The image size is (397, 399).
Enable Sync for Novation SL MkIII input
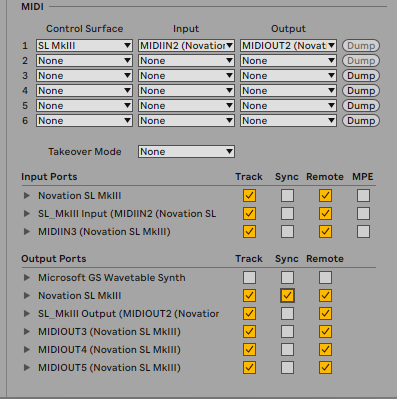(x=287, y=196)
